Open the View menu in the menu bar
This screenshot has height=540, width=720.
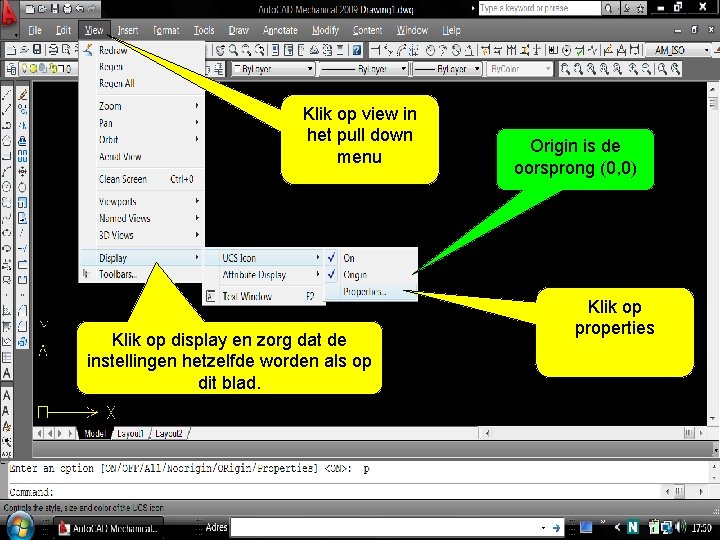(x=94, y=30)
